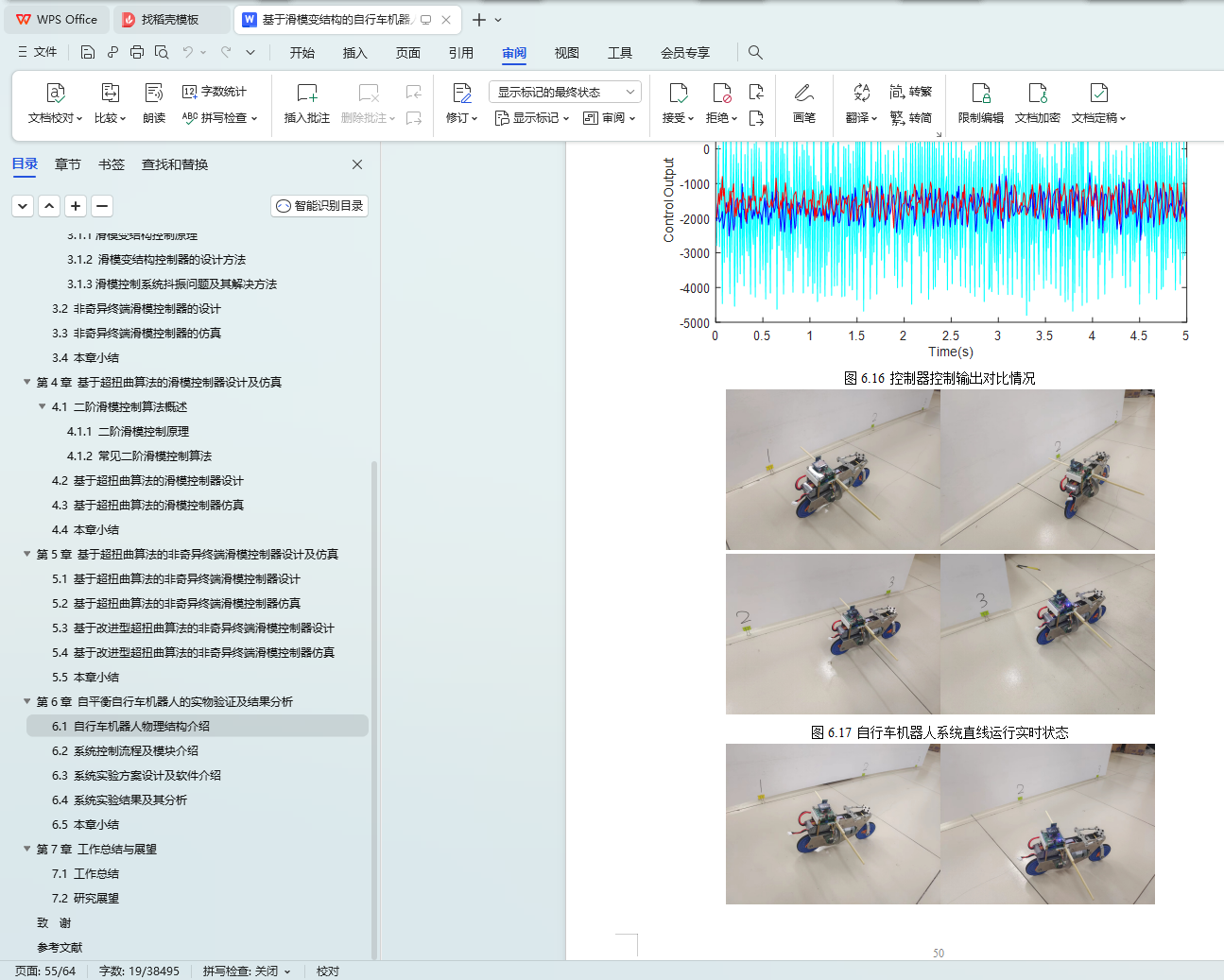This screenshot has height=980, width=1224.
Task: Switch to the 页面 ribbon tab
Action: (x=408, y=53)
